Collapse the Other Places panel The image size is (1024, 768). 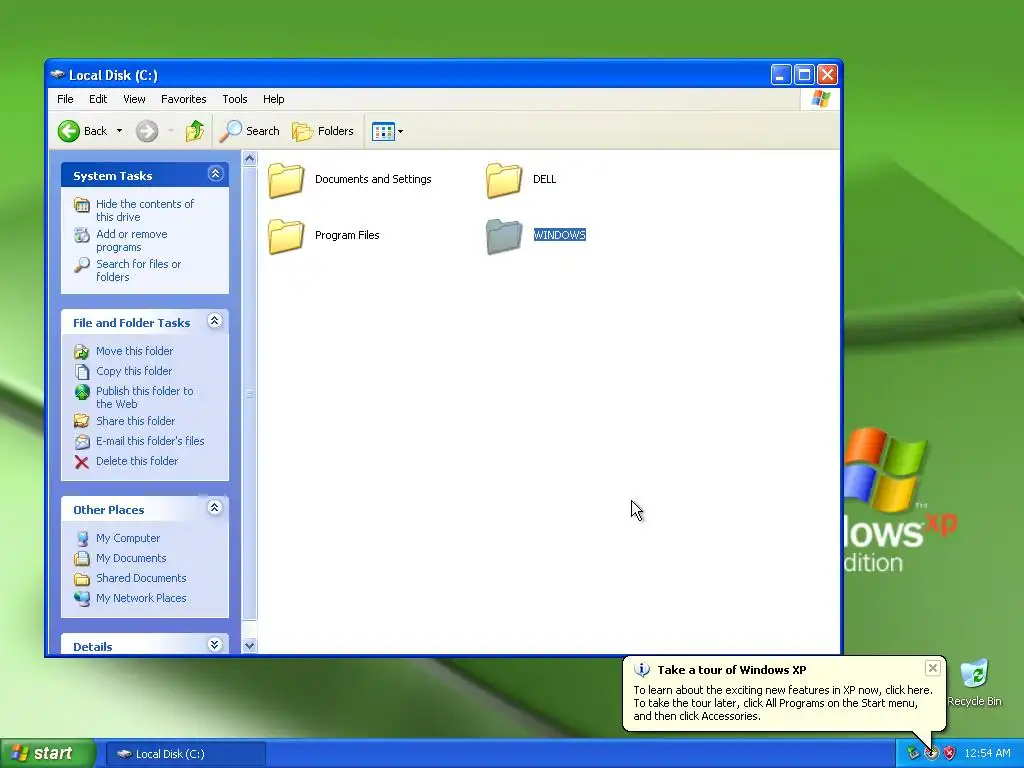click(x=215, y=507)
